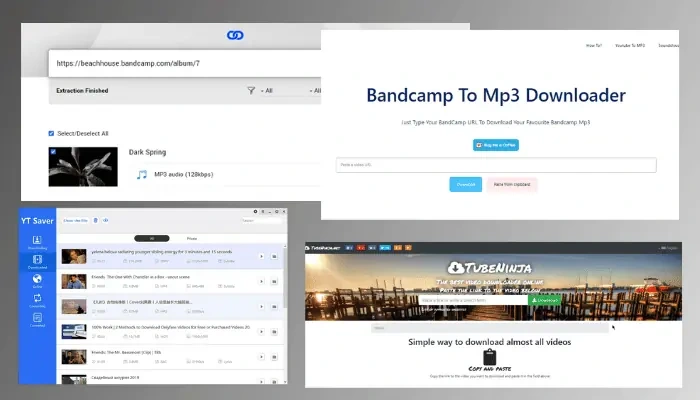Play the Friends Chandler in a Box video
This screenshot has height=400, width=700.
[x=262, y=281]
